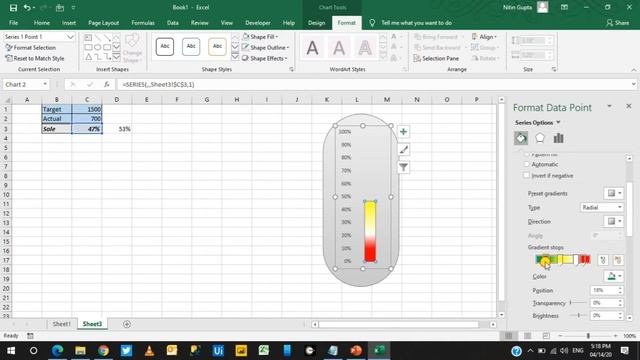Click the Chart Filters funnel button
The image size is (640, 360).
403,167
